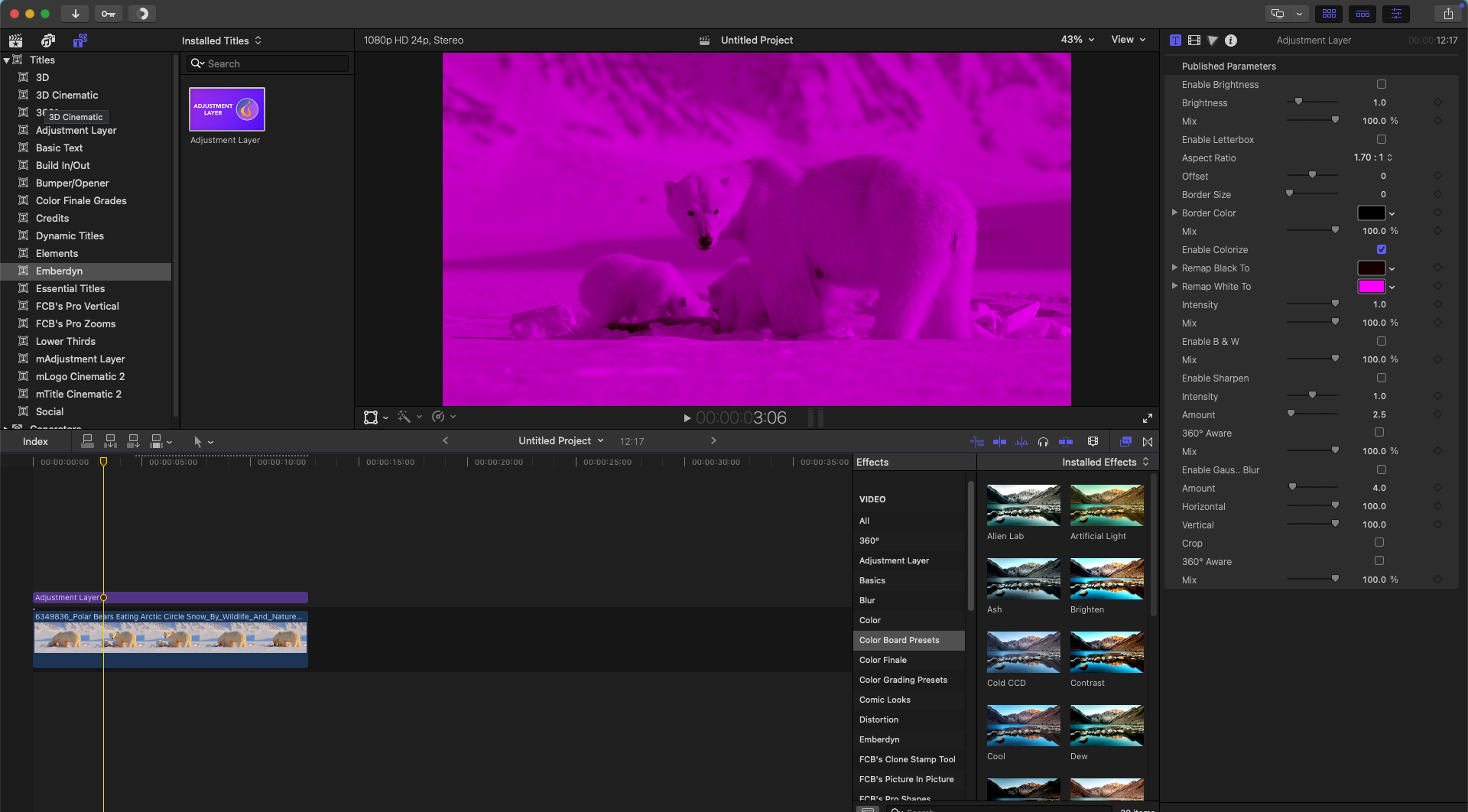Click the Remap White To magenta swatch

click(x=1370, y=287)
